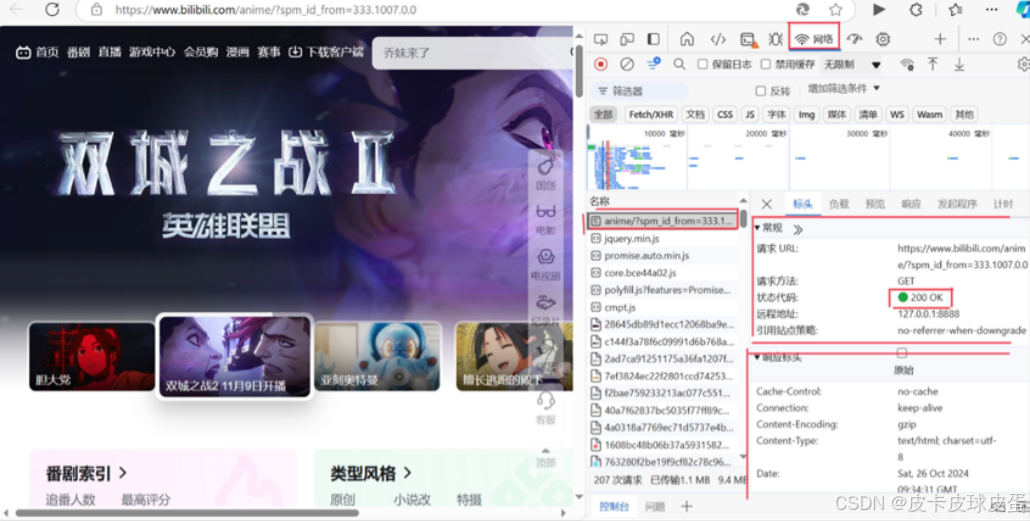The width and height of the screenshot is (1030, 521).
Task: Click the export HAR download arrow
Action: 959,64
